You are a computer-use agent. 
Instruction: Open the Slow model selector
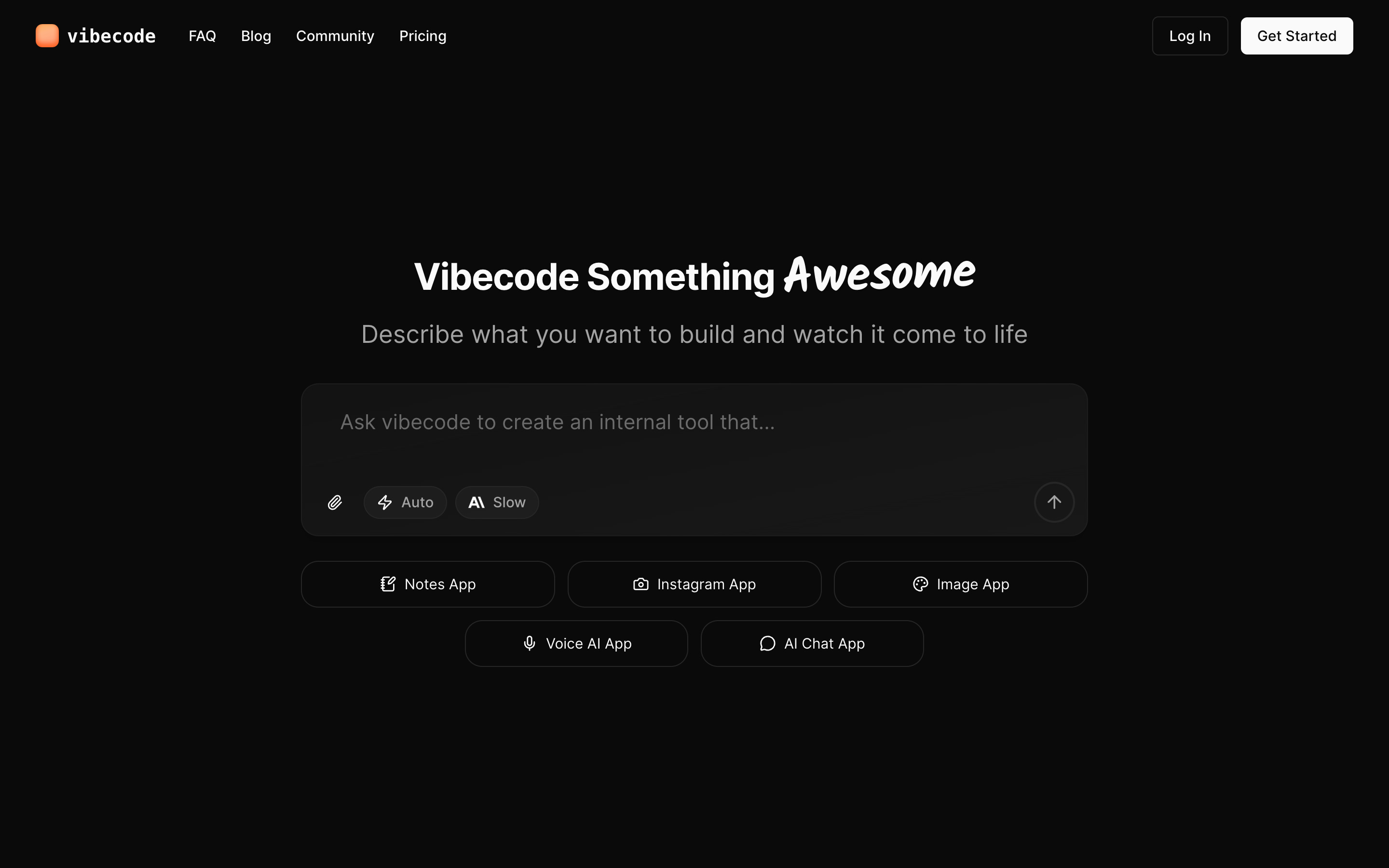click(497, 502)
